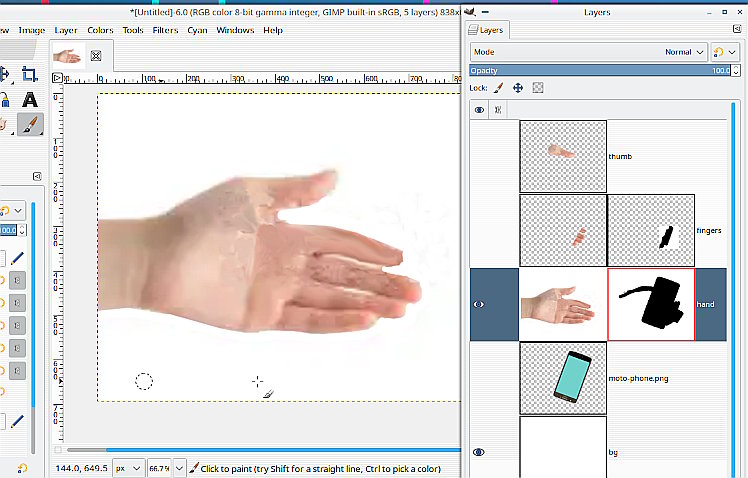Toggle lock alpha channel icon
748x478 pixels.
pyautogui.click(x=538, y=88)
